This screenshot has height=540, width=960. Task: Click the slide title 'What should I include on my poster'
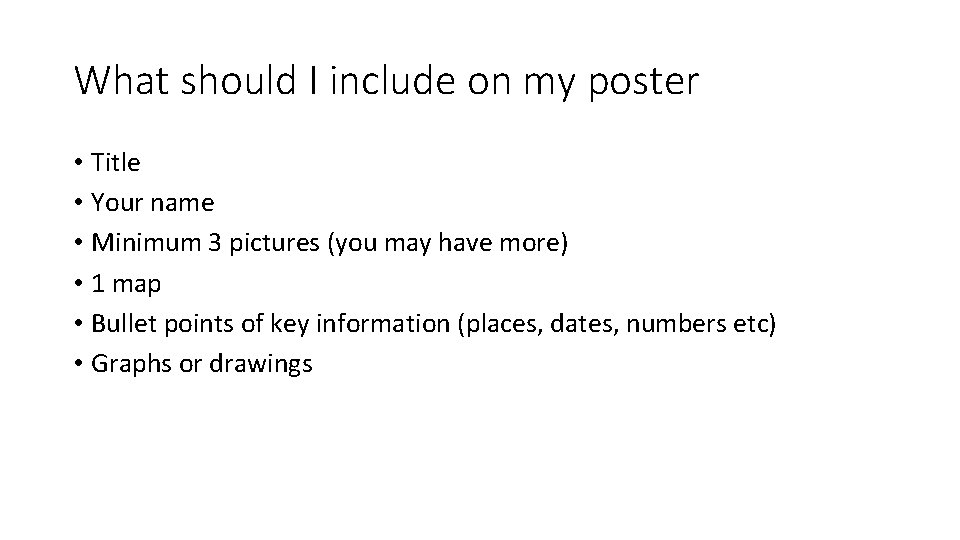[386, 81]
